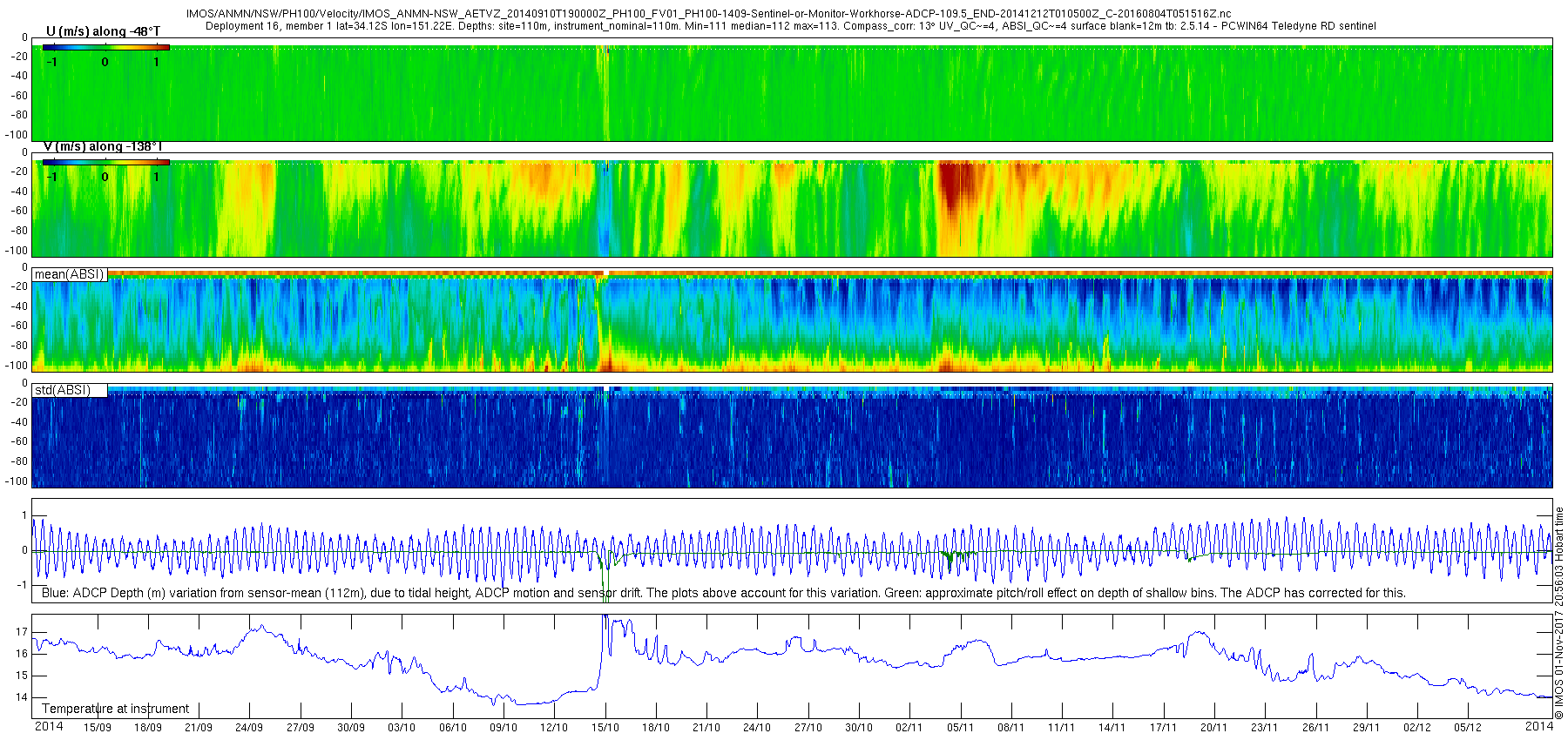Click the '27/10' date tick label

tap(808, 728)
